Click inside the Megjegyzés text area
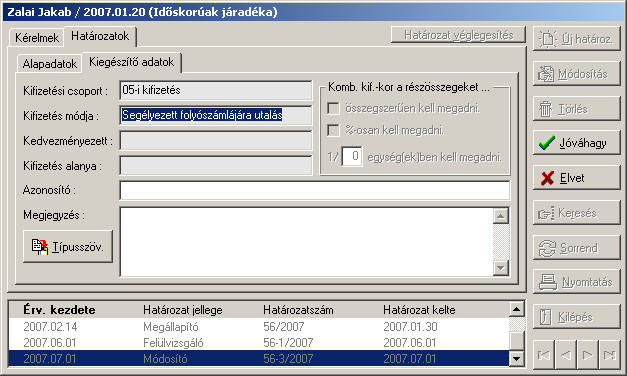The height and width of the screenshot is (376, 627). pyautogui.click(x=307, y=242)
